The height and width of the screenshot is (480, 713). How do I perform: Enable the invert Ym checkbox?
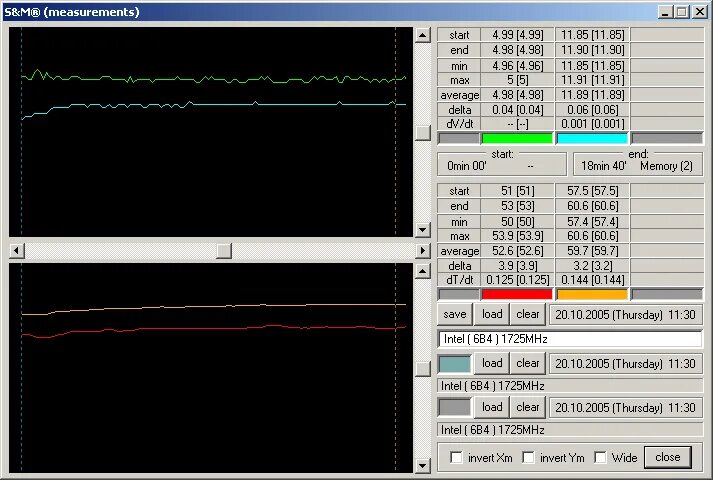click(528, 457)
